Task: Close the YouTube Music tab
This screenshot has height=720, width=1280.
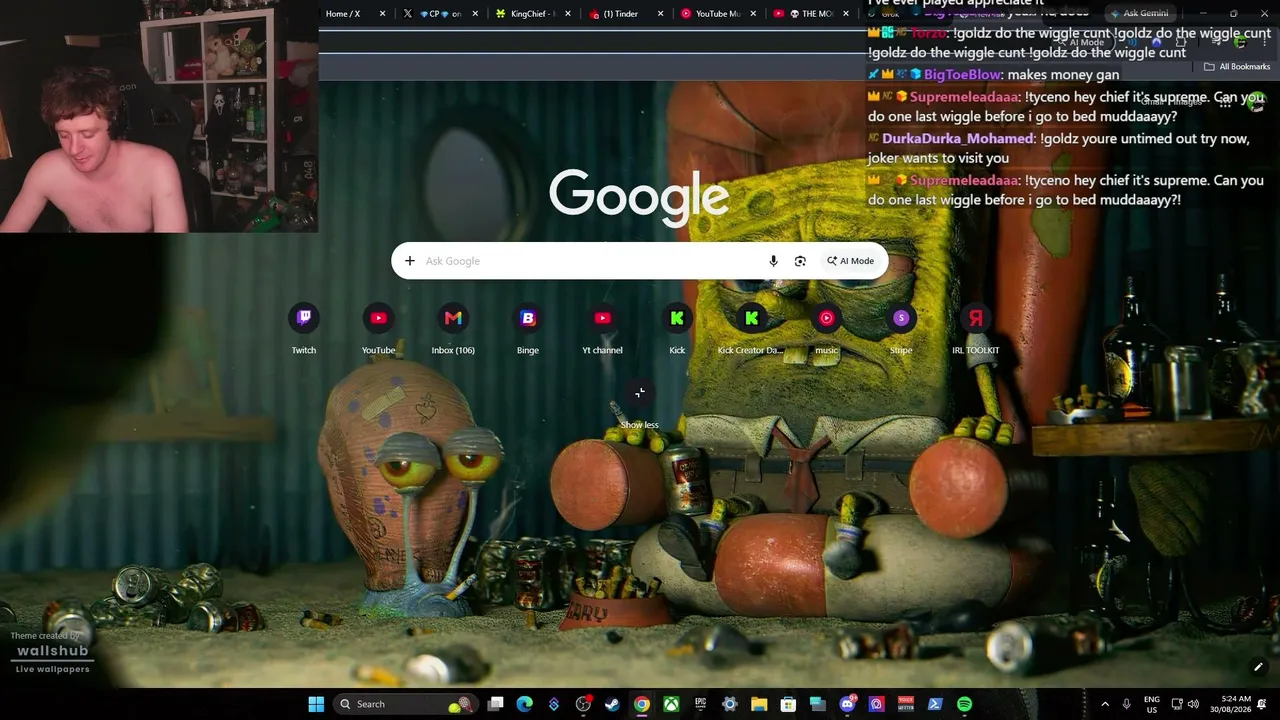Action: tap(752, 14)
